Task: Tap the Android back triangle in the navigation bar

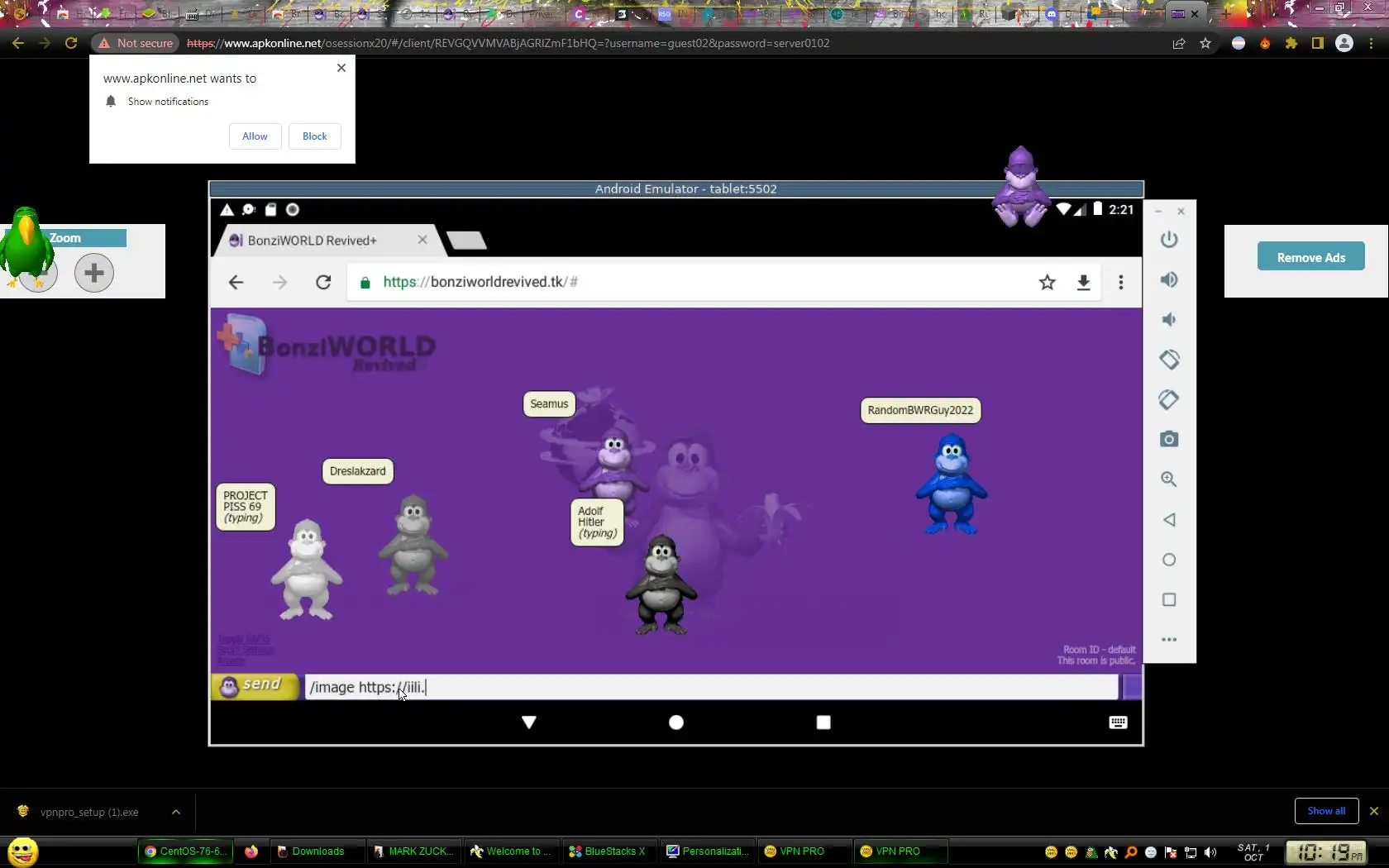Action: (529, 723)
